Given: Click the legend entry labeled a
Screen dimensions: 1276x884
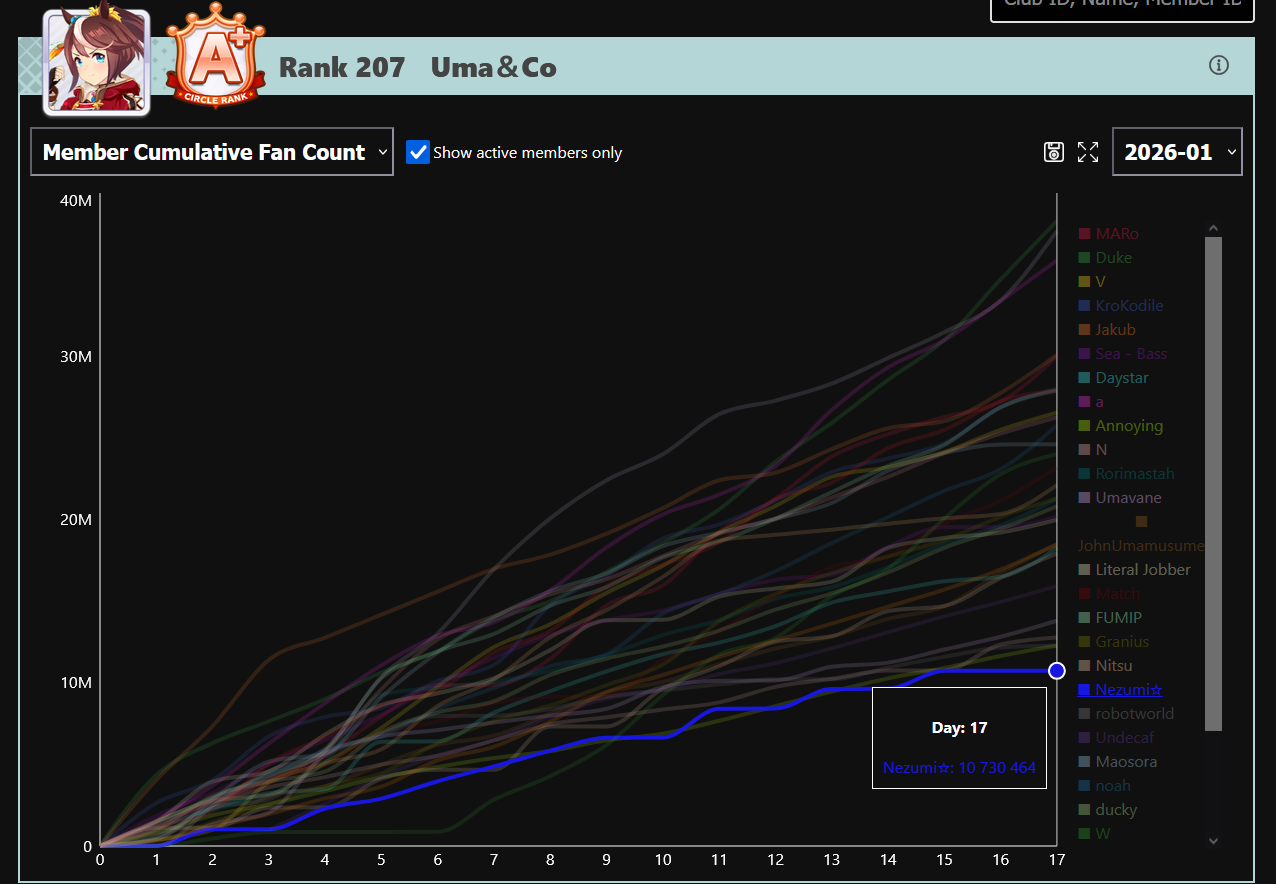Looking at the screenshot, I should [1091, 402].
